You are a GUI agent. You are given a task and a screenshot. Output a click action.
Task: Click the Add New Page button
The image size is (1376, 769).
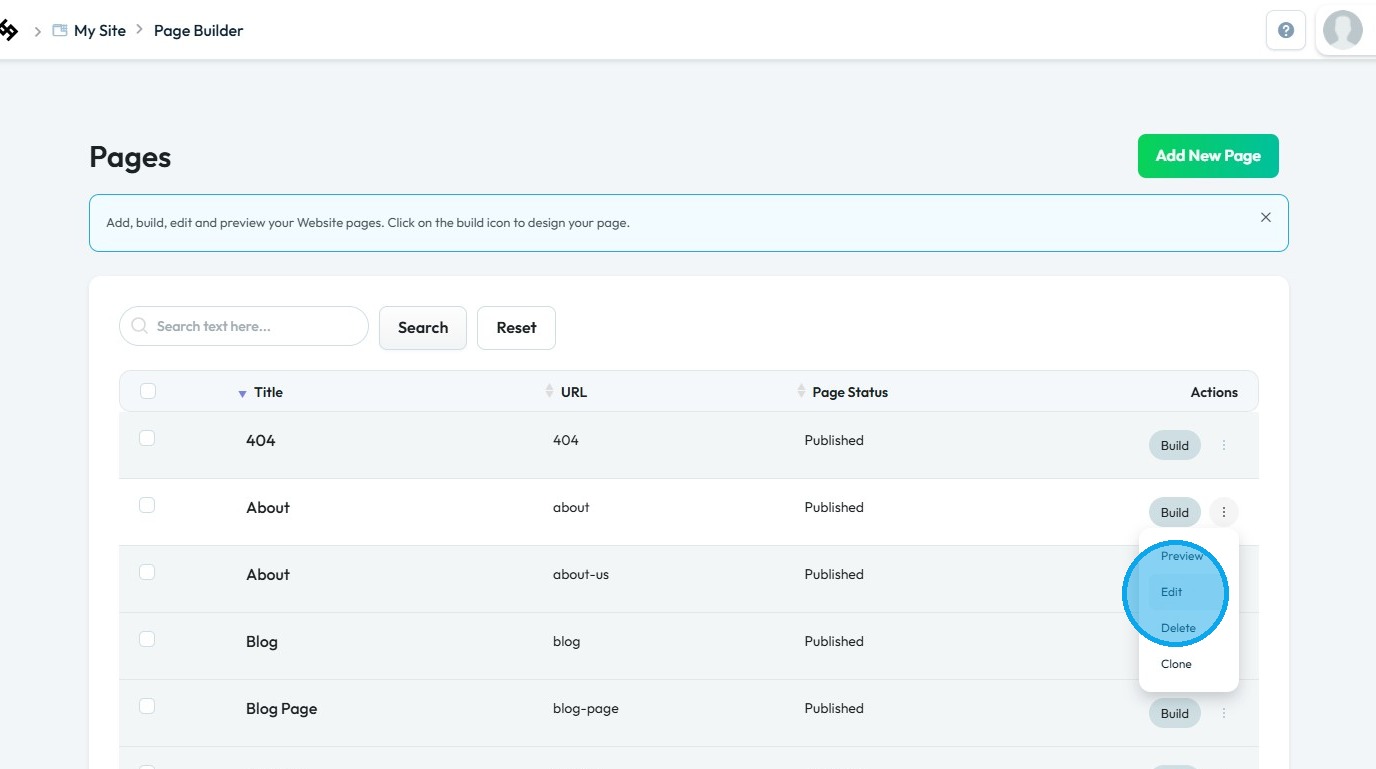coord(1208,156)
